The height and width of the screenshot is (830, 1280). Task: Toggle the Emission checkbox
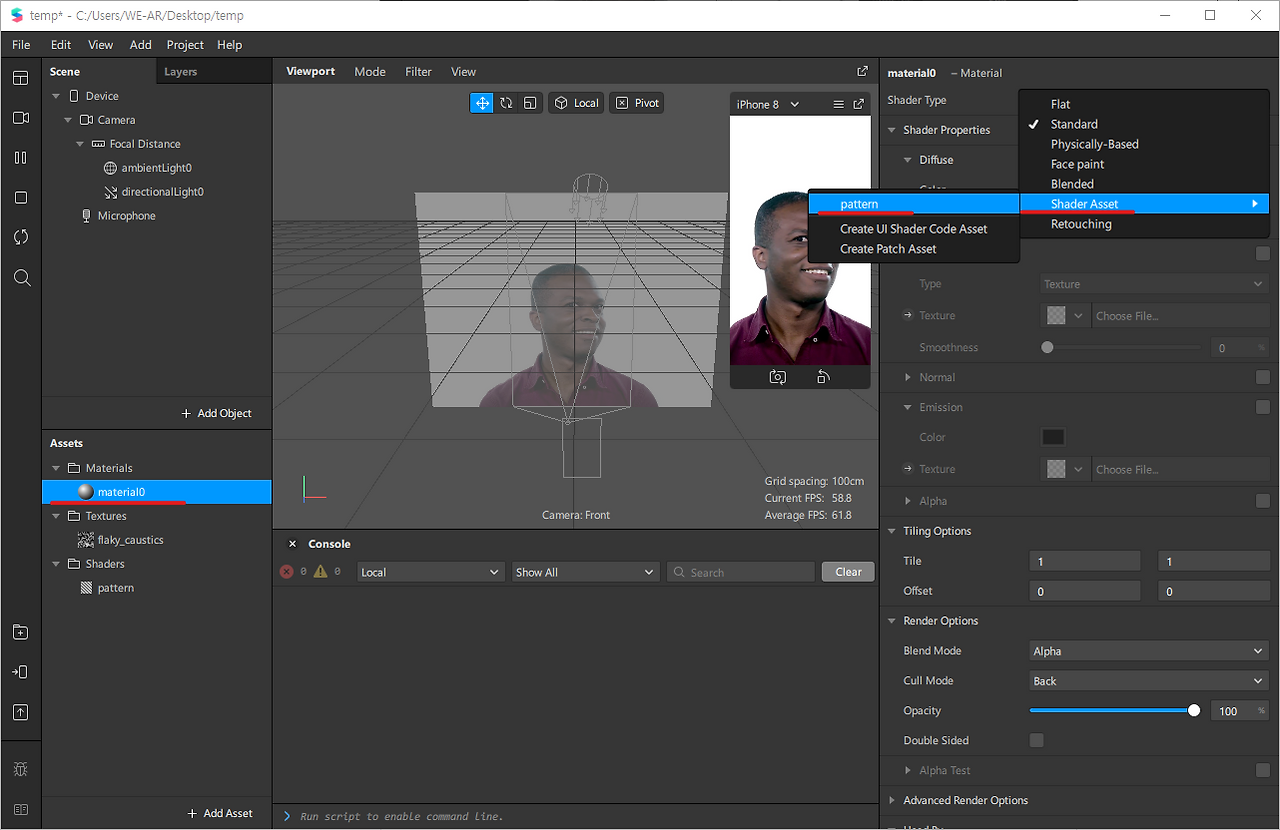click(1262, 407)
